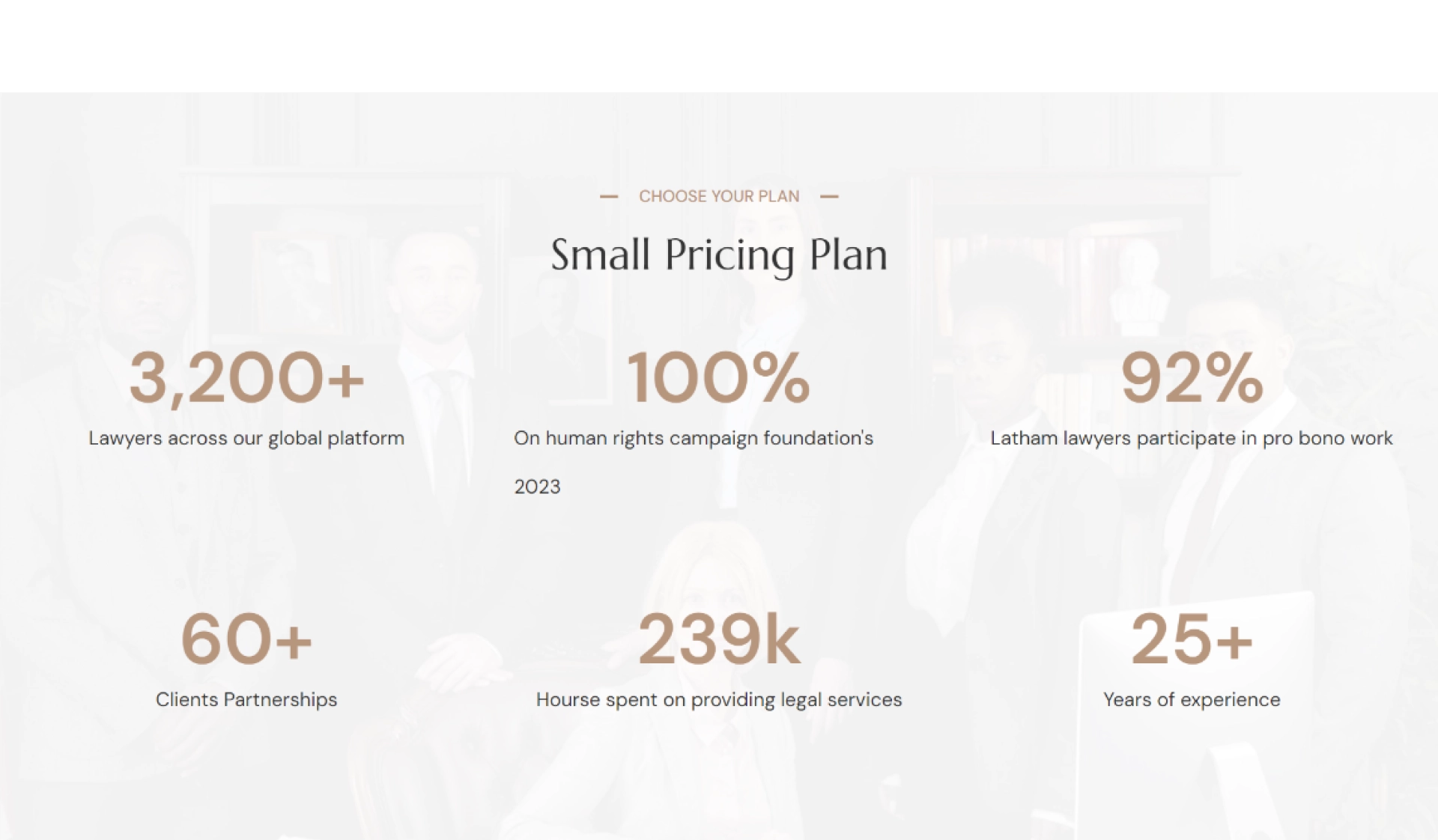This screenshot has height=840, width=1438.
Task: Click the Clients Partnerships label
Action: (246, 700)
